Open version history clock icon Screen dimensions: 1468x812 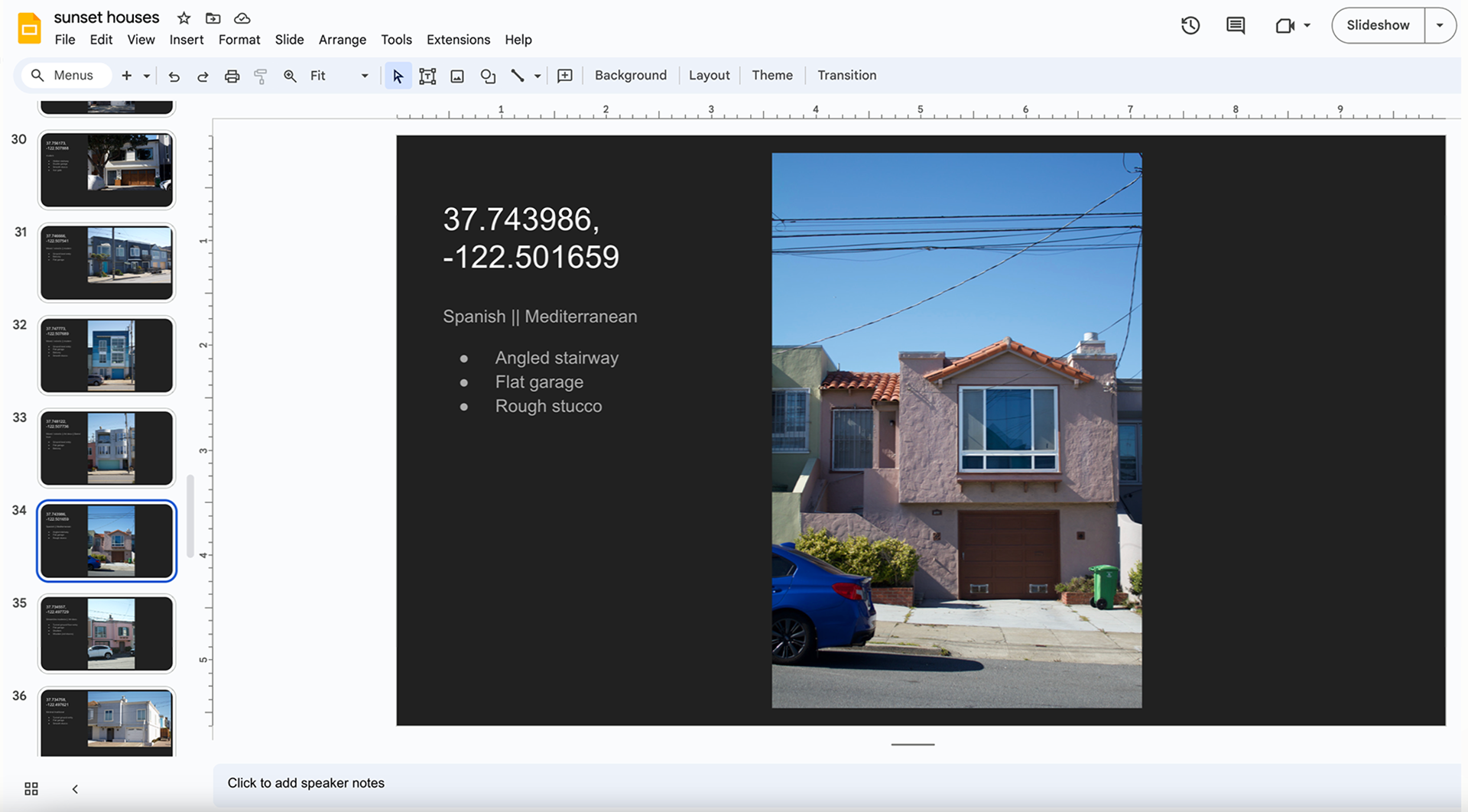click(1190, 25)
